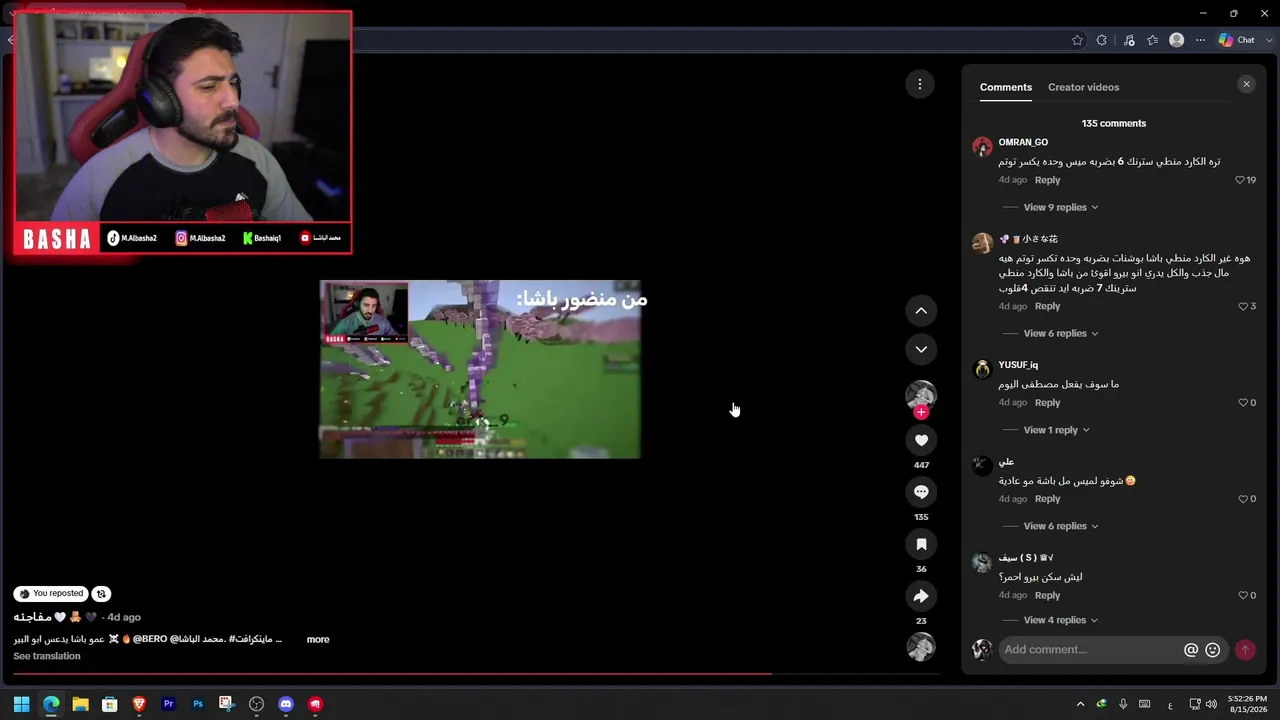1280x720 pixels.
Task: Like the comment by OMRAN_GO
Action: coord(1240,180)
